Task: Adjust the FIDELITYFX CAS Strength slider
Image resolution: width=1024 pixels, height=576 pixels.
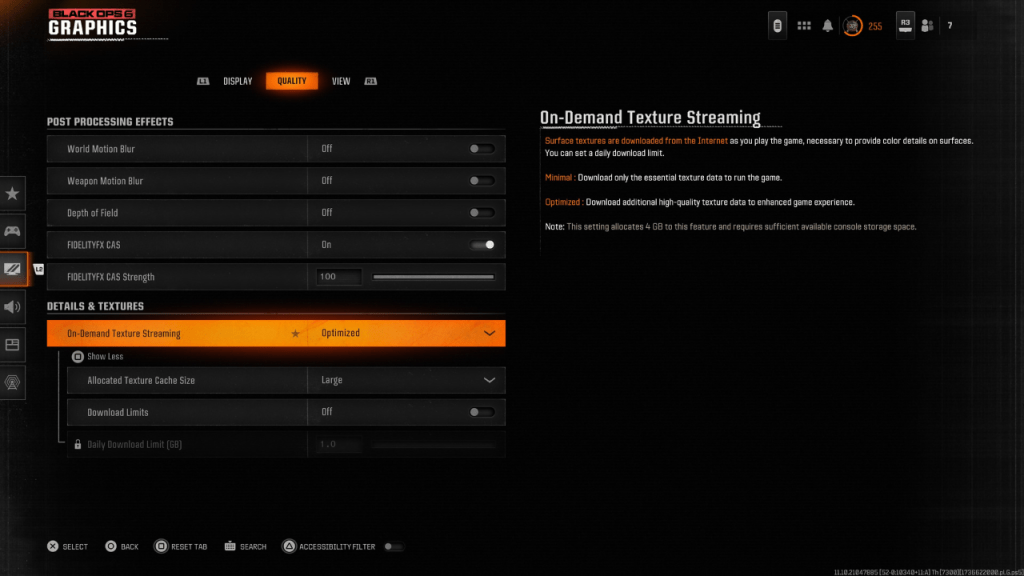Action: coord(434,276)
